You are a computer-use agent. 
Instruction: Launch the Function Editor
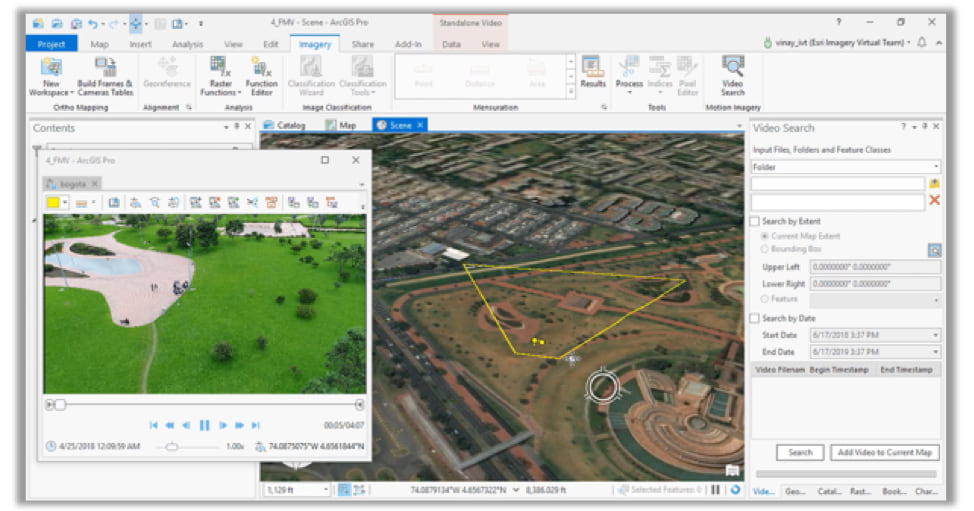coord(262,76)
